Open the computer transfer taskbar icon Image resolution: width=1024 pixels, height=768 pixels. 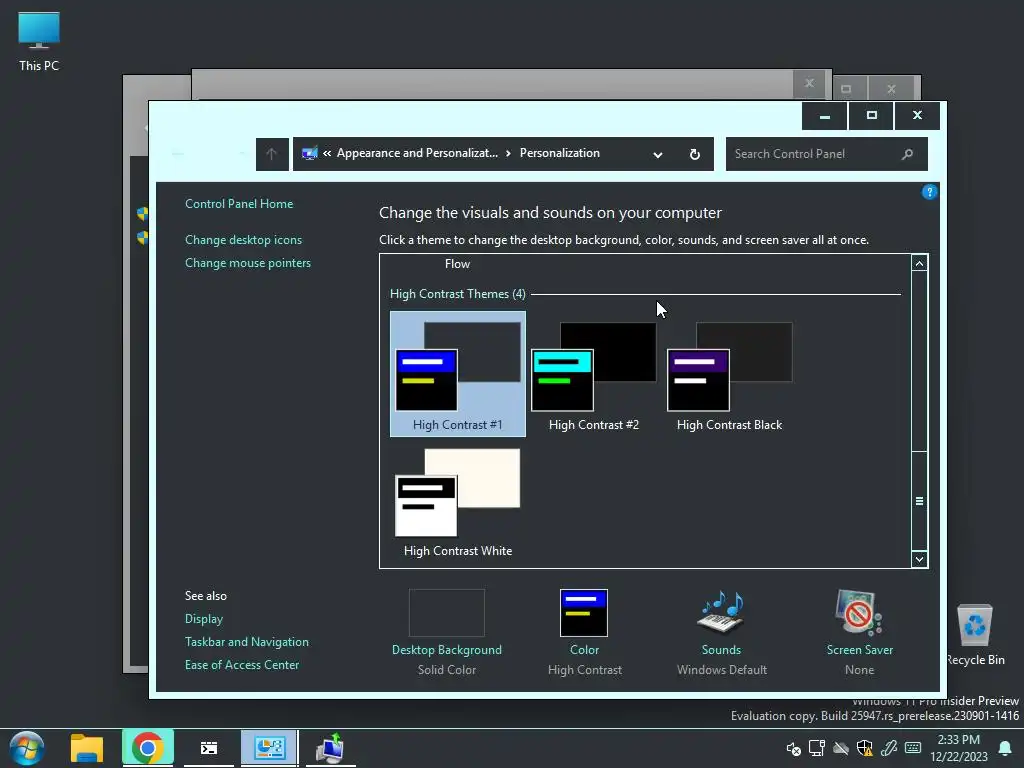[330, 748]
